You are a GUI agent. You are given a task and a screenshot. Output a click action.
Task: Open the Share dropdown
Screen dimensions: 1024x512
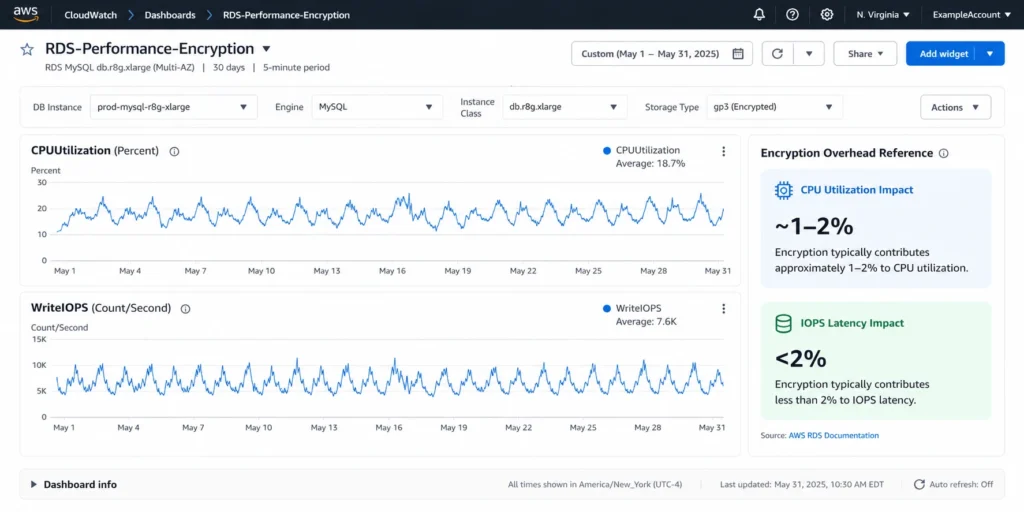(x=865, y=54)
